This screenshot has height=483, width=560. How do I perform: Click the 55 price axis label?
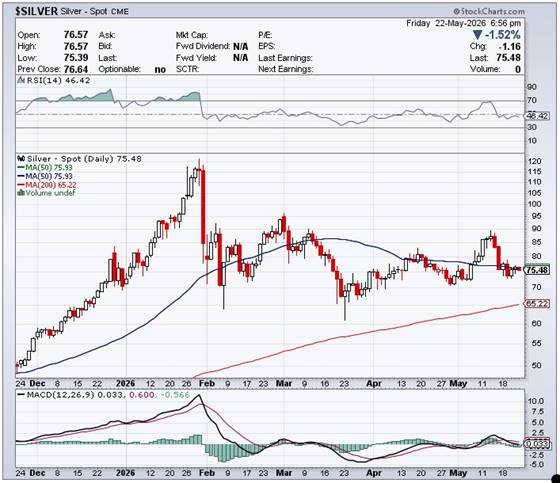pos(536,344)
